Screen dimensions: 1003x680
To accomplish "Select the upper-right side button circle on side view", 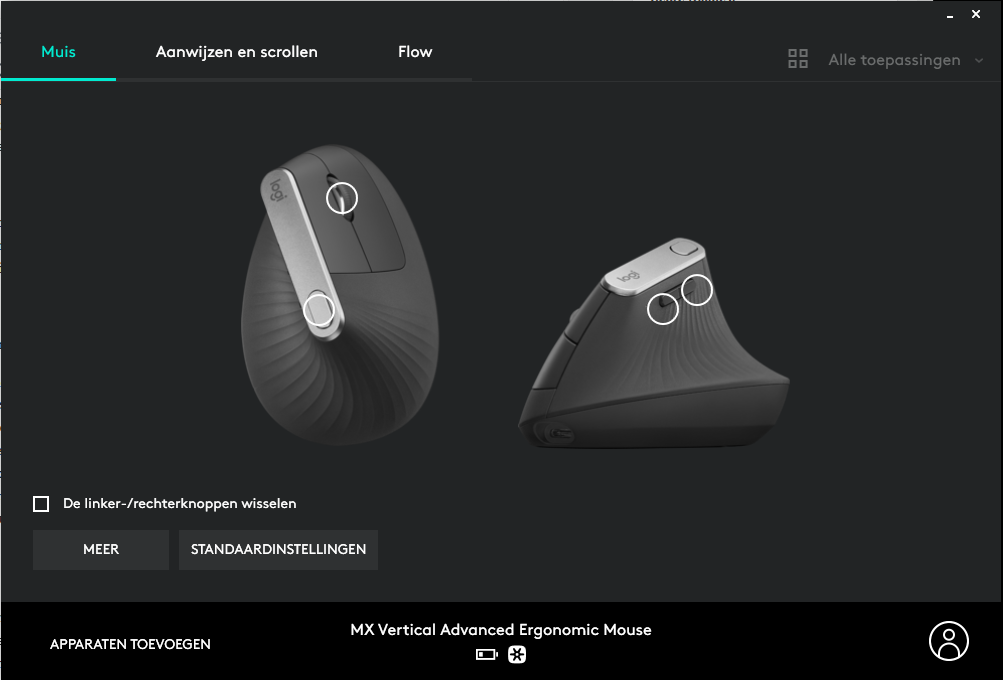I will pos(697,290).
